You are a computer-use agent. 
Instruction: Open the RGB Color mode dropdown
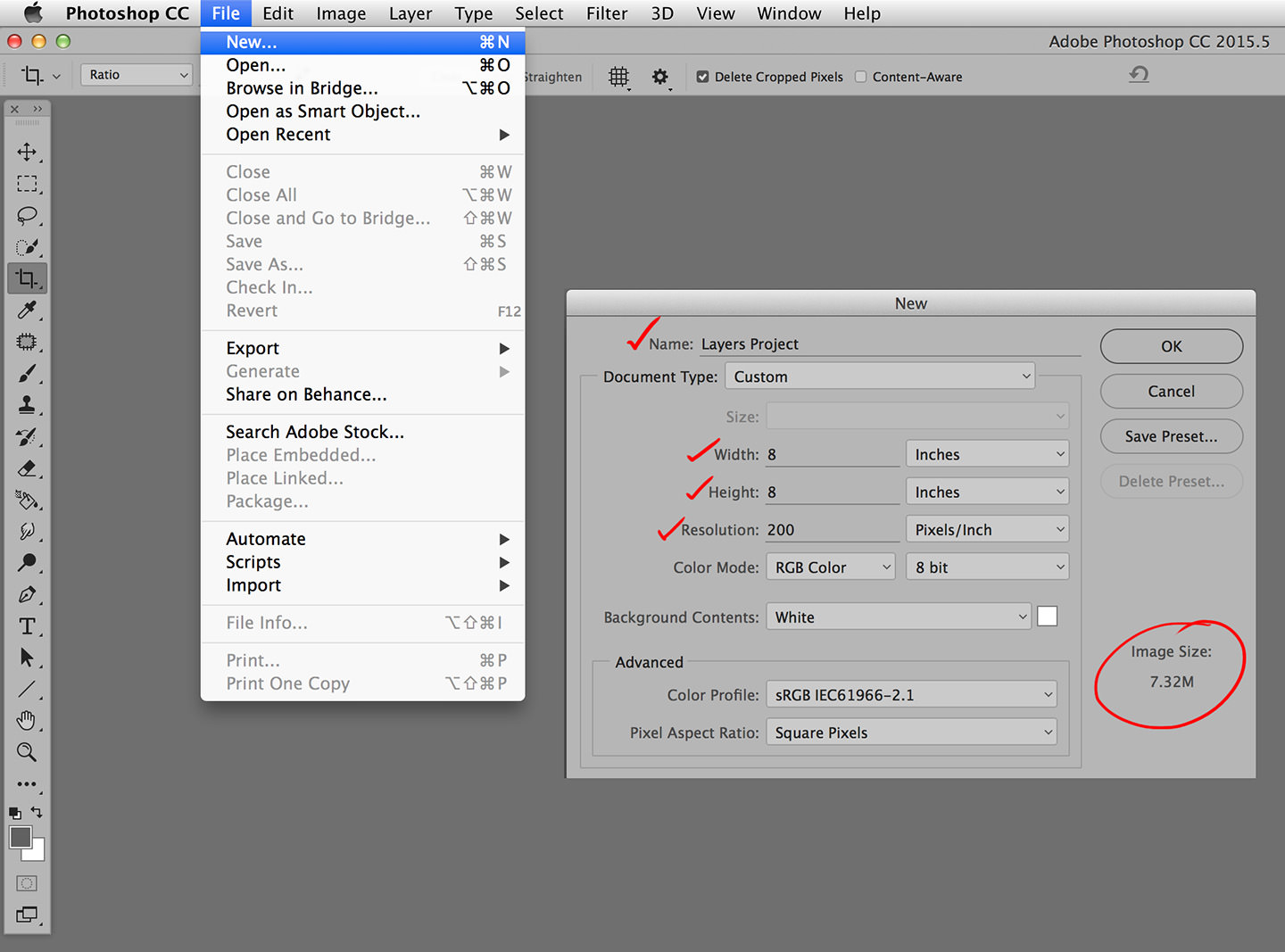tap(831, 567)
